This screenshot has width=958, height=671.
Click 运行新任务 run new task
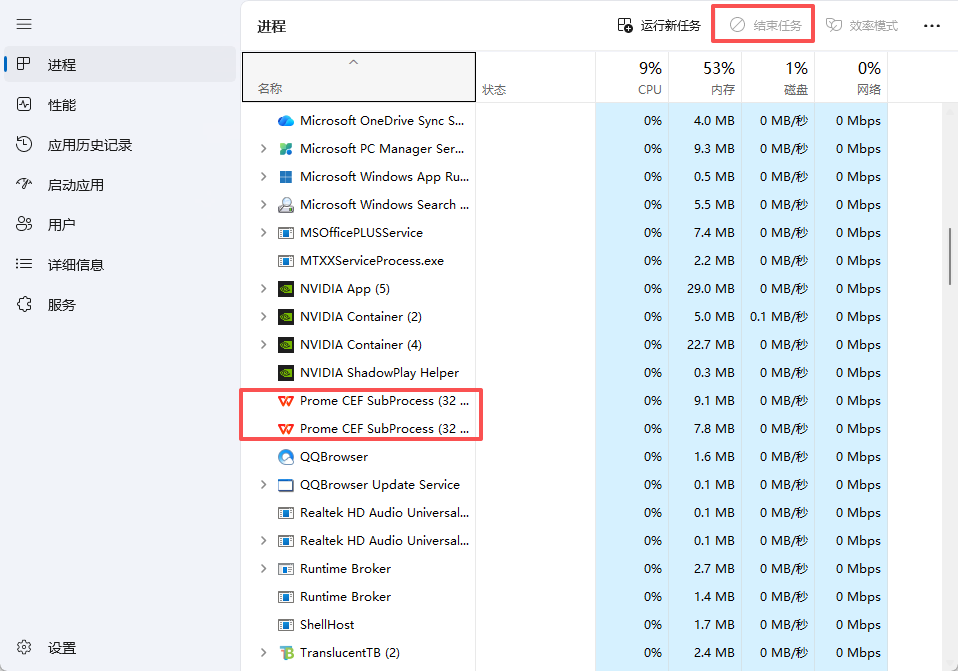pos(659,25)
